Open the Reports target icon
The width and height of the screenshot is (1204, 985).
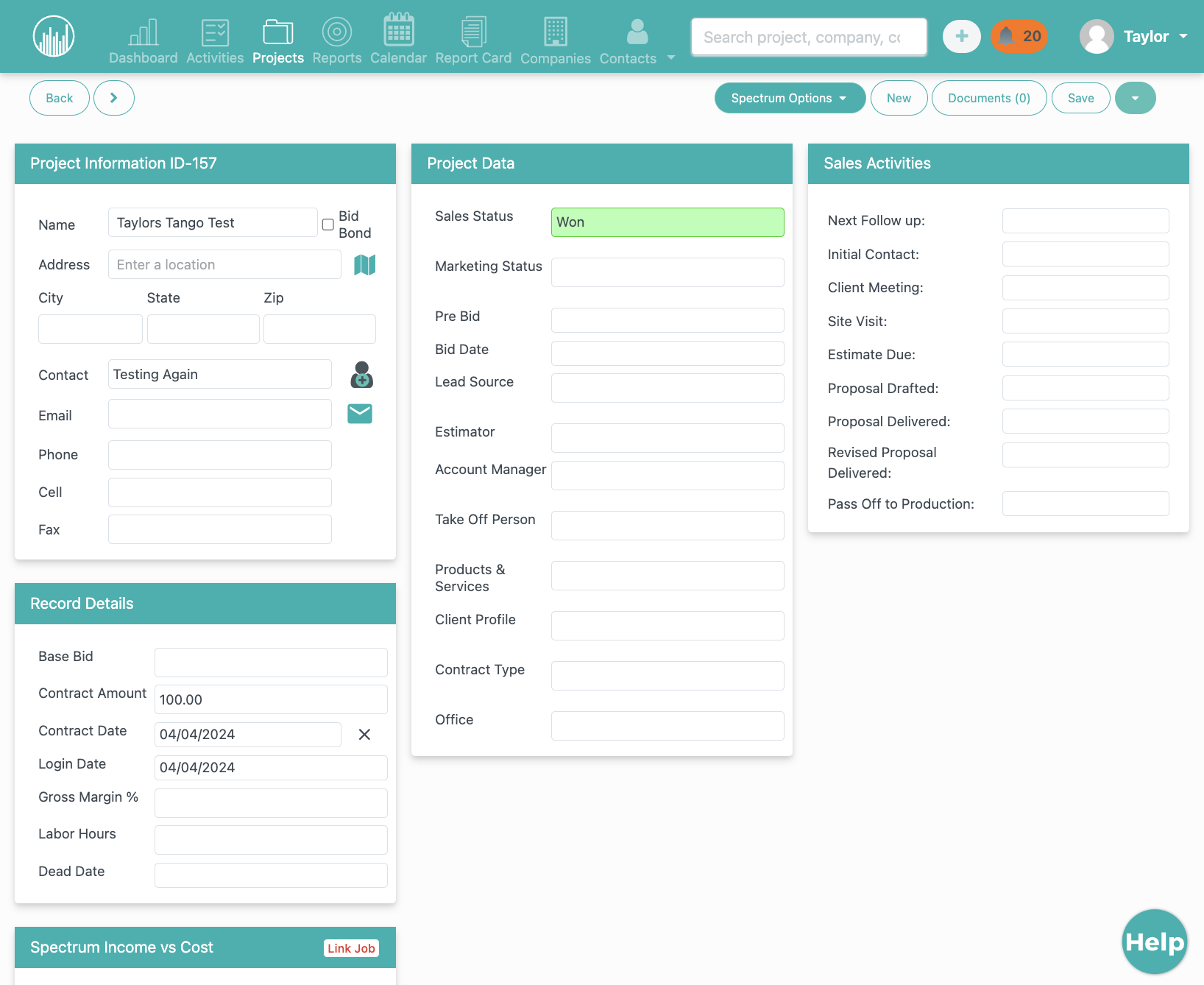click(337, 32)
